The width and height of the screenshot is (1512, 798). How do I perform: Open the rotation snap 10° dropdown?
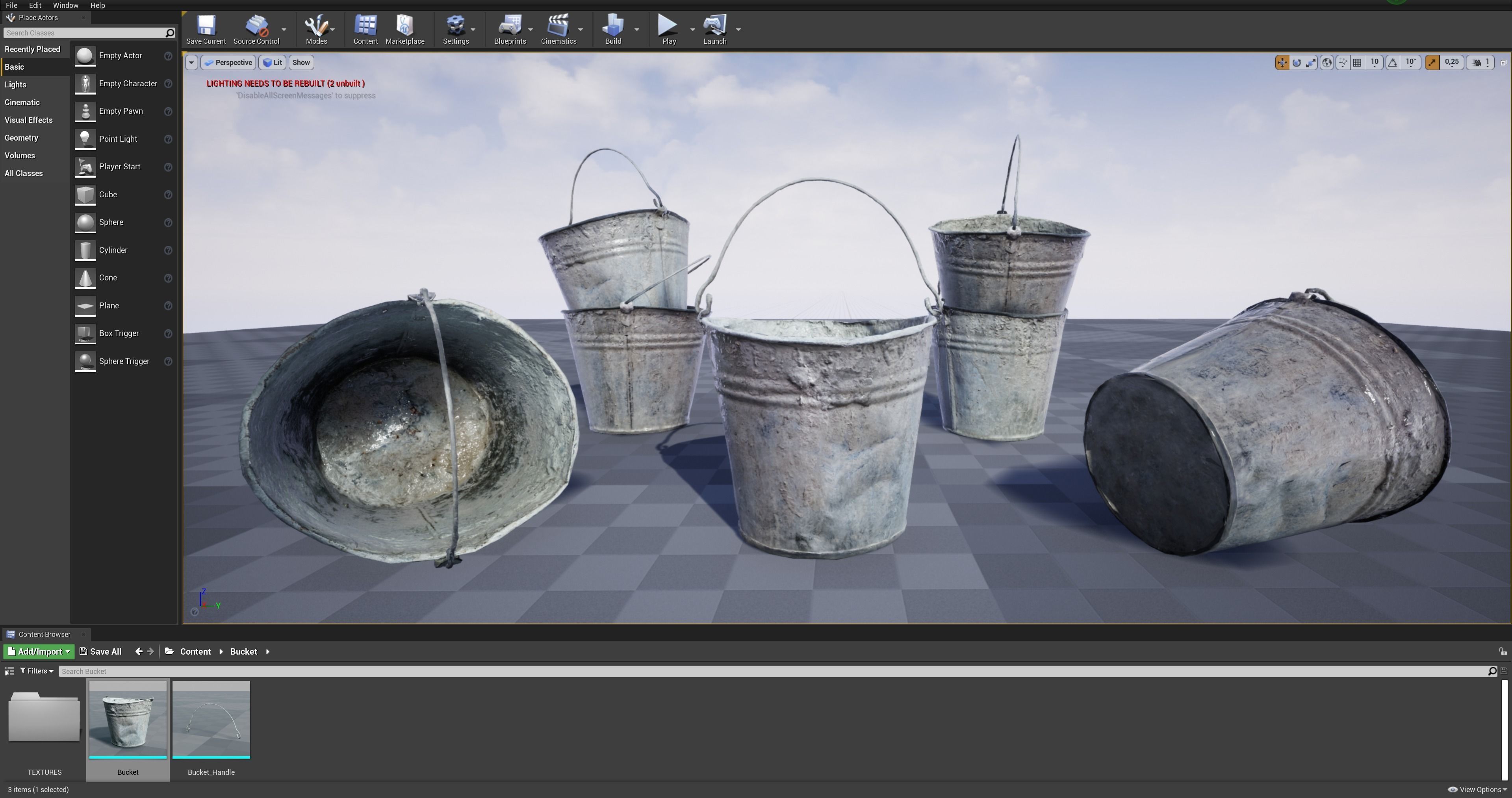[x=1410, y=63]
